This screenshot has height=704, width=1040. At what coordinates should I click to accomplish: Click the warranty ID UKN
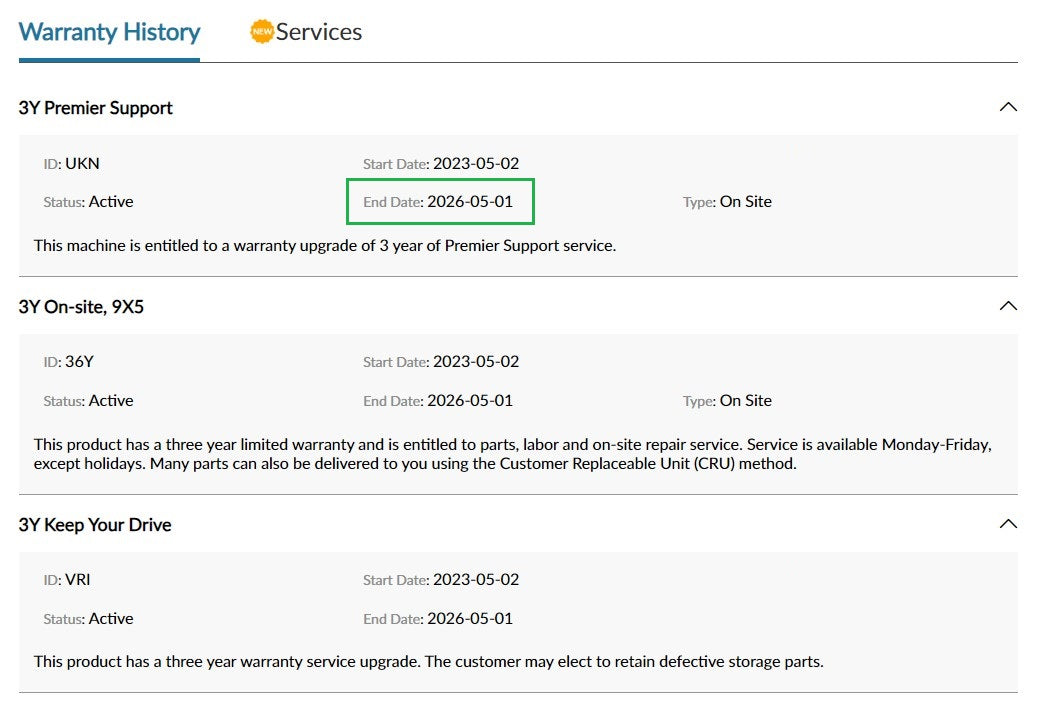pyautogui.click(x=82, y=163)
